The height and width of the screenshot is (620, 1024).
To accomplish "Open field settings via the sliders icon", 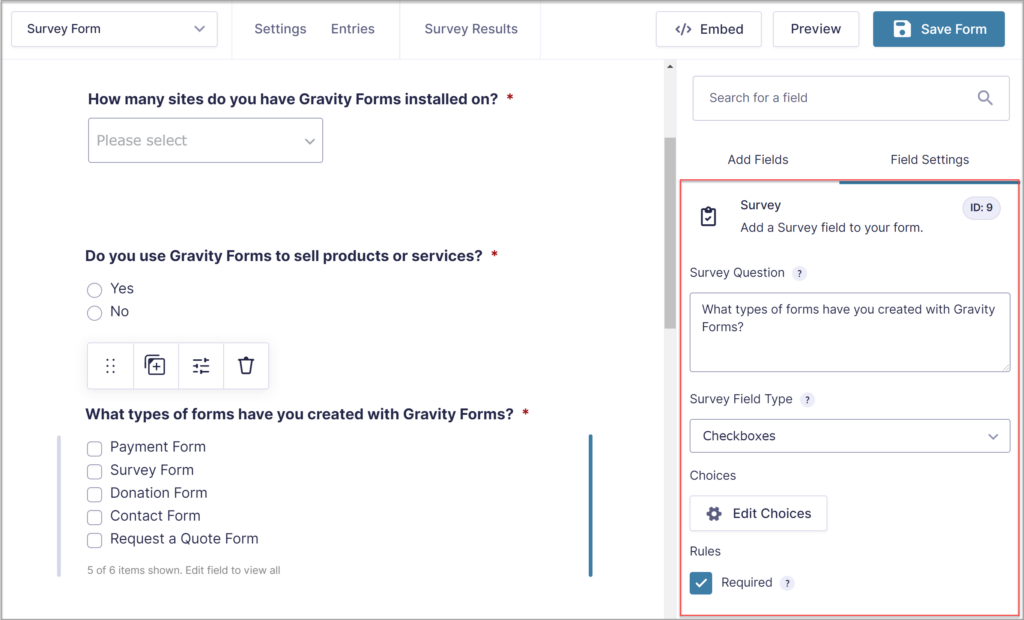I will (x=201, y=366).
